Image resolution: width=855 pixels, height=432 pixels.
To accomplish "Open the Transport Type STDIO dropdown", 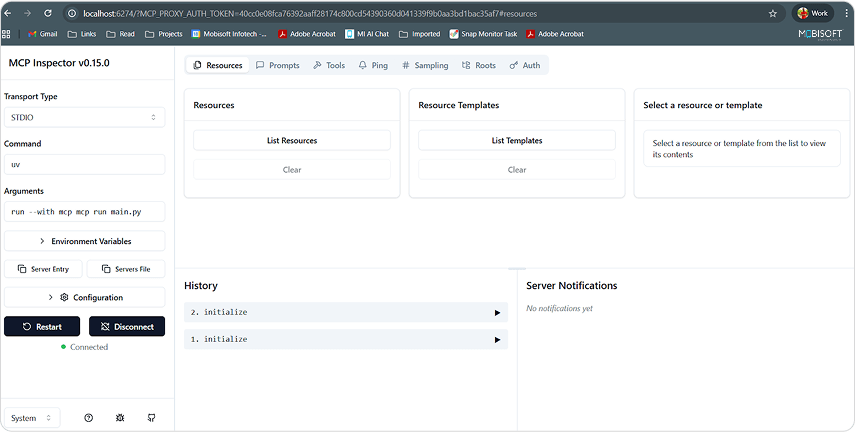I will tap(84, 117).
